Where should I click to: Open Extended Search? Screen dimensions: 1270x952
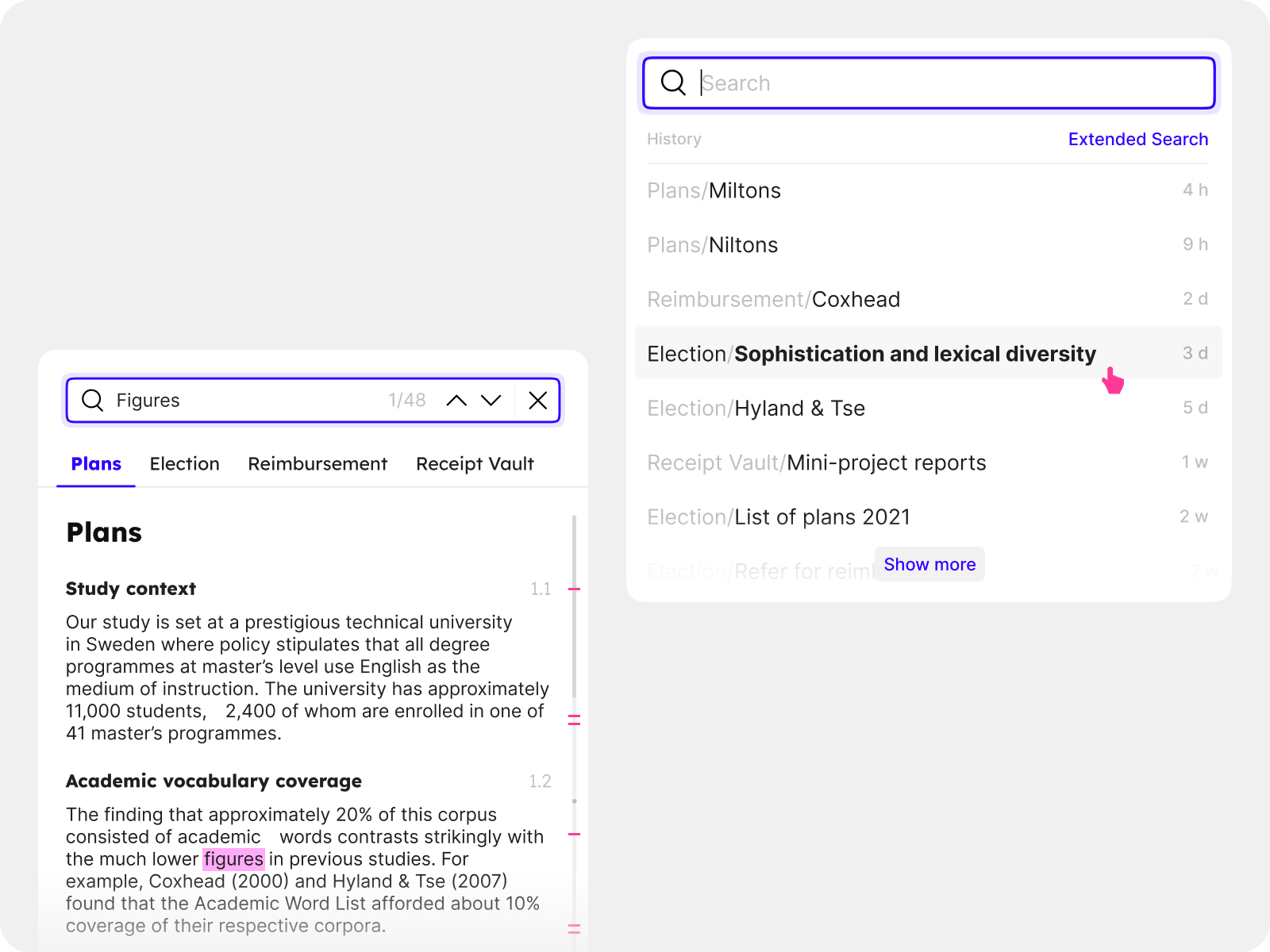coord(1138,139)
